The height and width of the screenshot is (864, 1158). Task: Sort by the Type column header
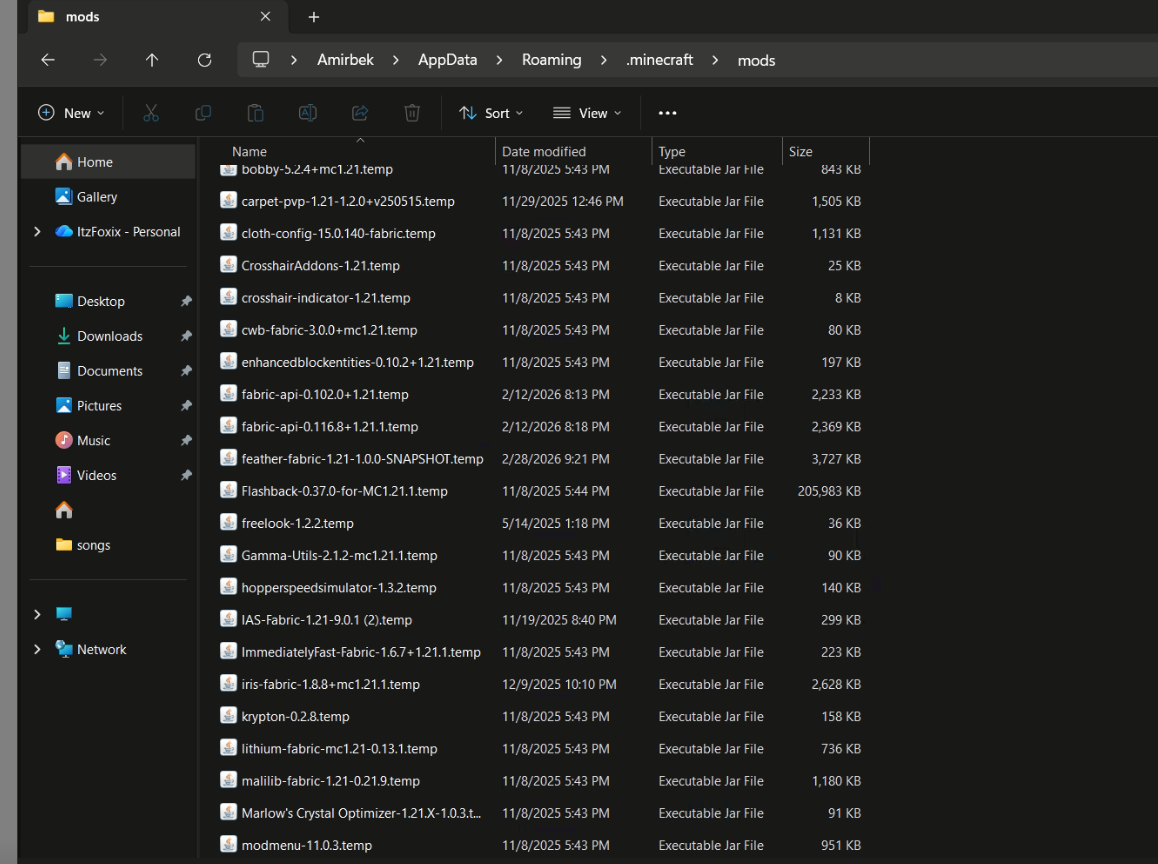tap(672, 151)
